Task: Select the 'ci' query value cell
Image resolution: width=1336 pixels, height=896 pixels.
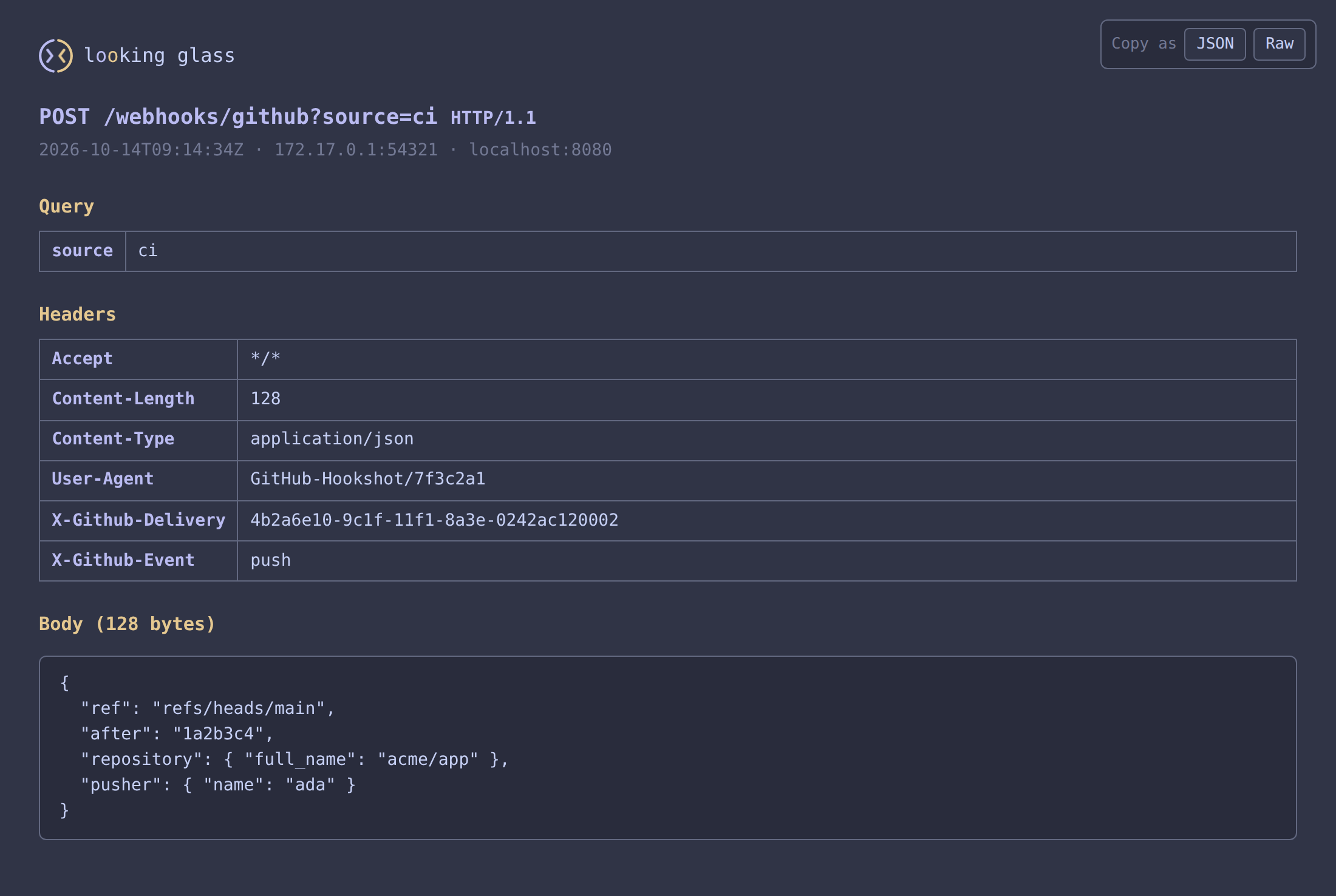Action: 711,251
